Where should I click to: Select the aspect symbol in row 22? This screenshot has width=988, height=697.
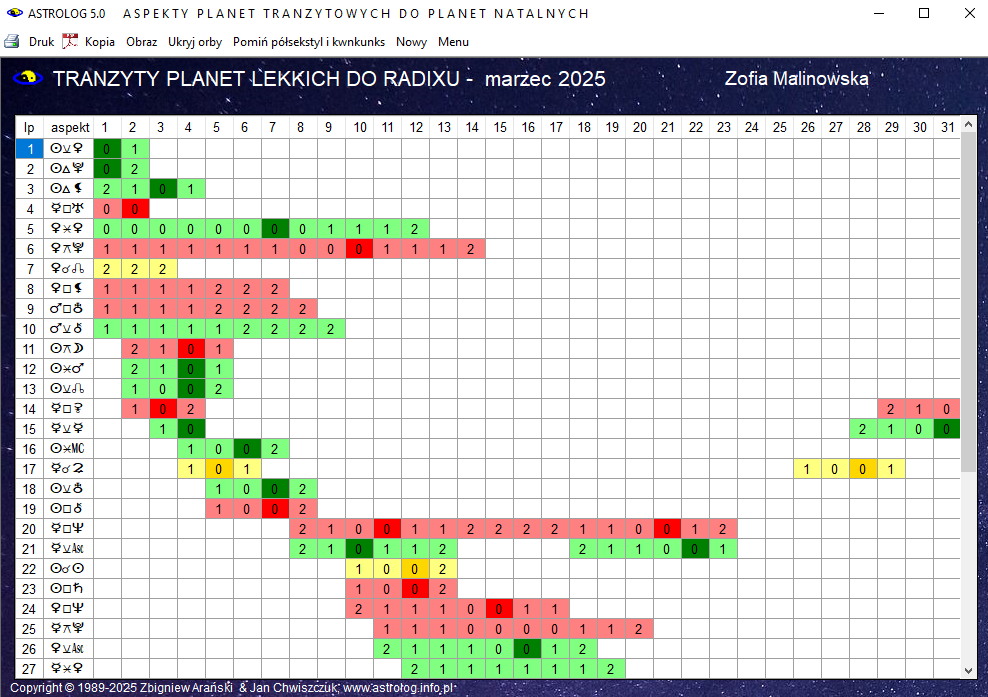pos(68,569)
